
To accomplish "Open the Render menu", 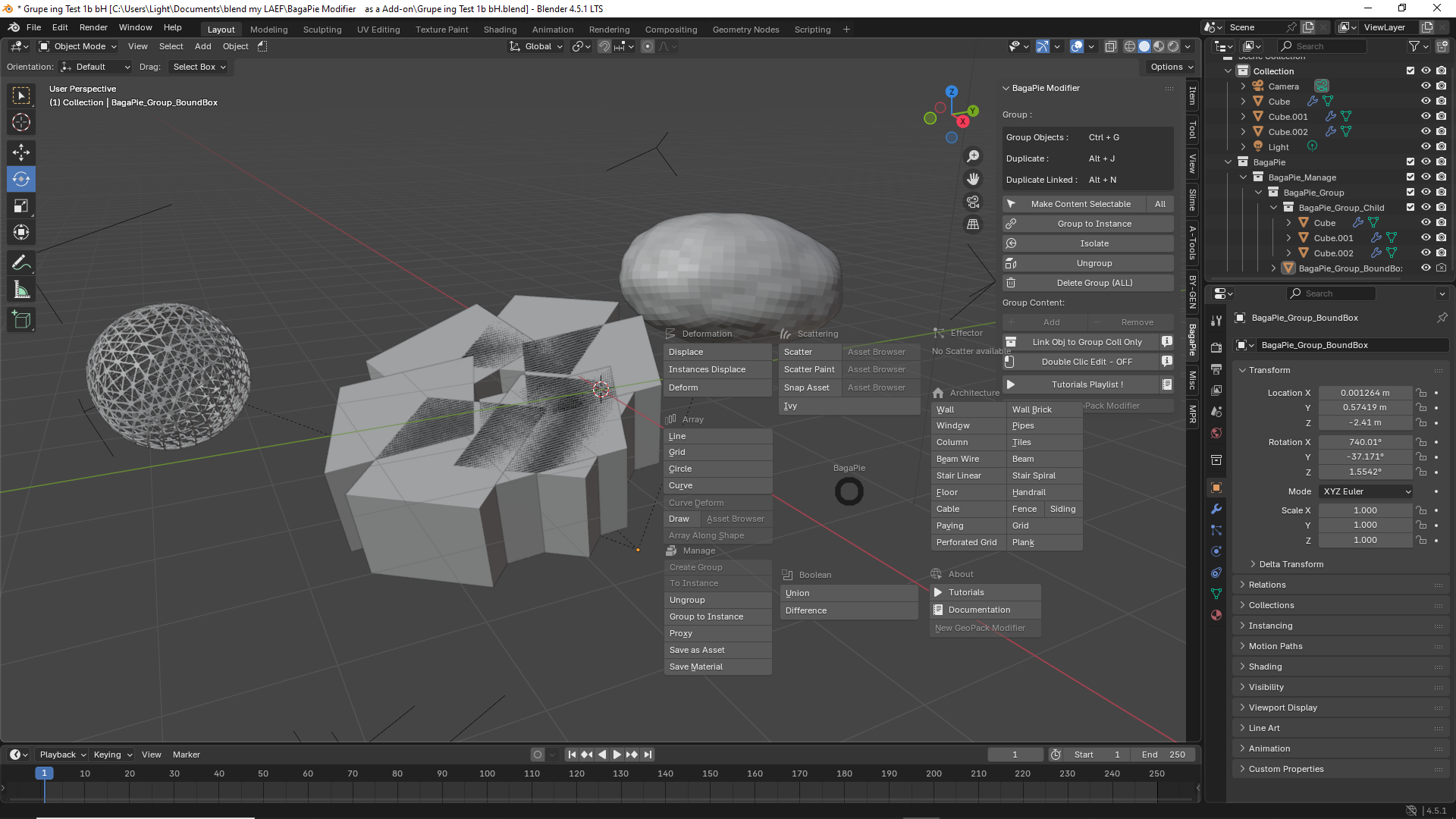I will (x=93, y=27).
